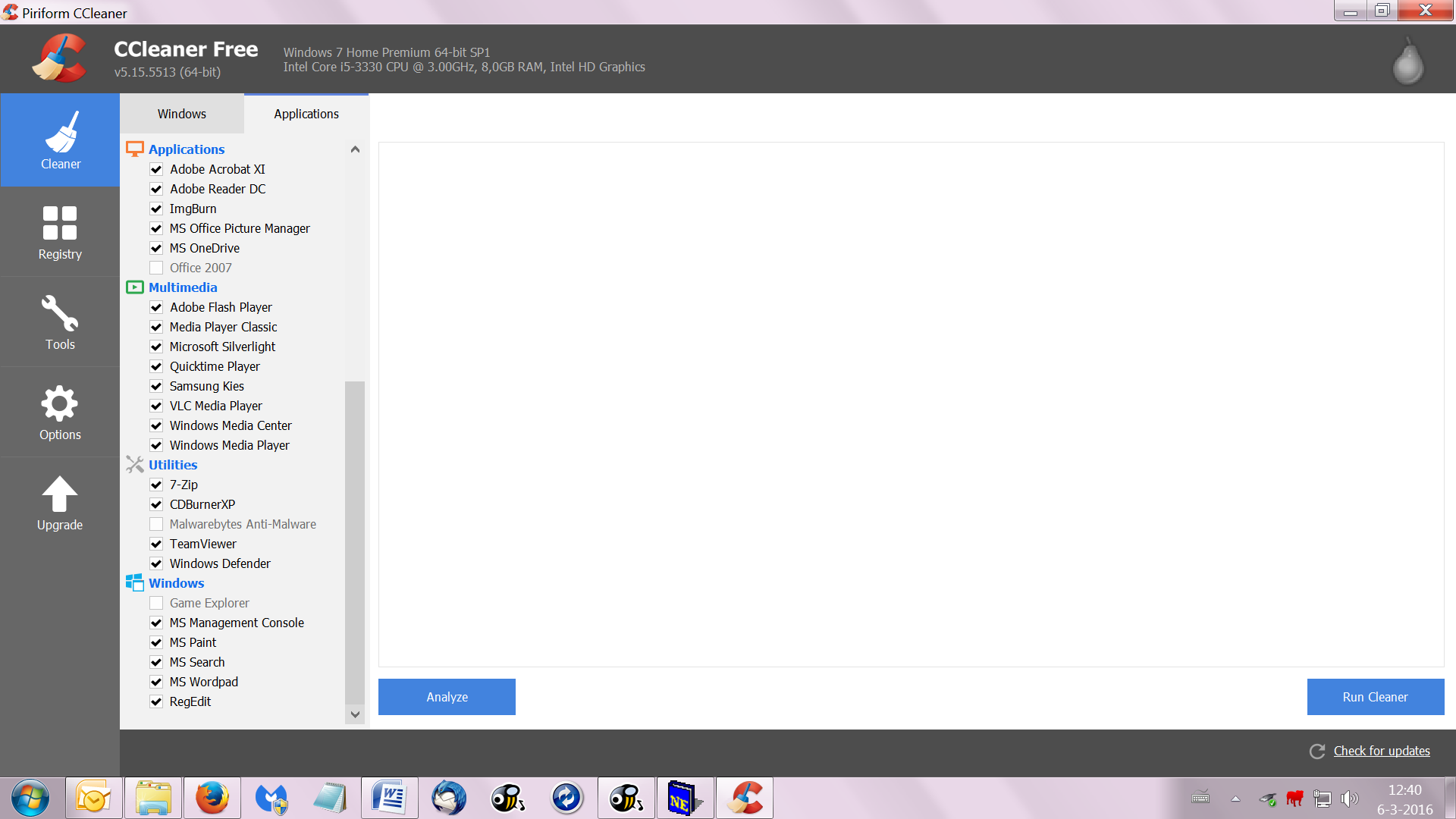Toggle VLC Media Player checkbox
1456x819 pixels.
[156, 406]
